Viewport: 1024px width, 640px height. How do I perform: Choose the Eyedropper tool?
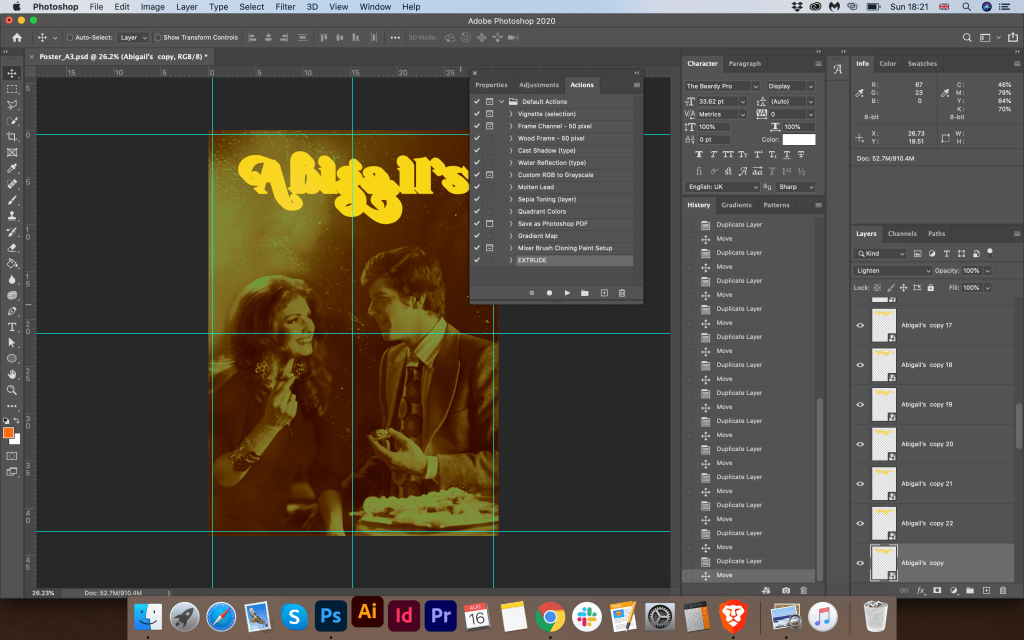12,168
